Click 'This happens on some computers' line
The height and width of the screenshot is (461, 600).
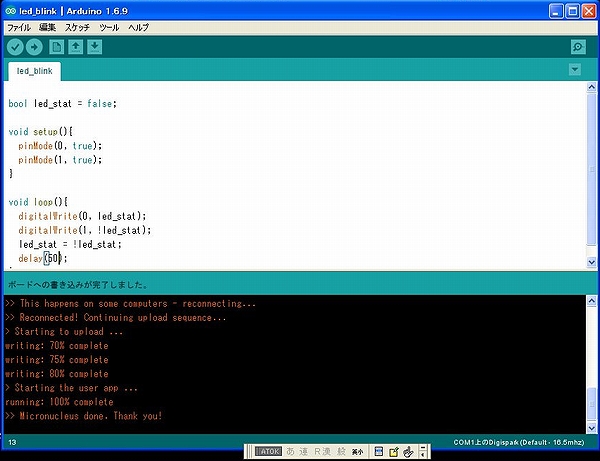(130, 304)
